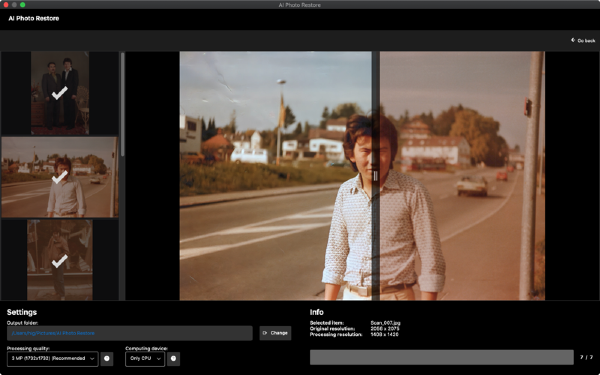600x375 pixels.
Task: Click the output folder path field
Action: [130, 333]
